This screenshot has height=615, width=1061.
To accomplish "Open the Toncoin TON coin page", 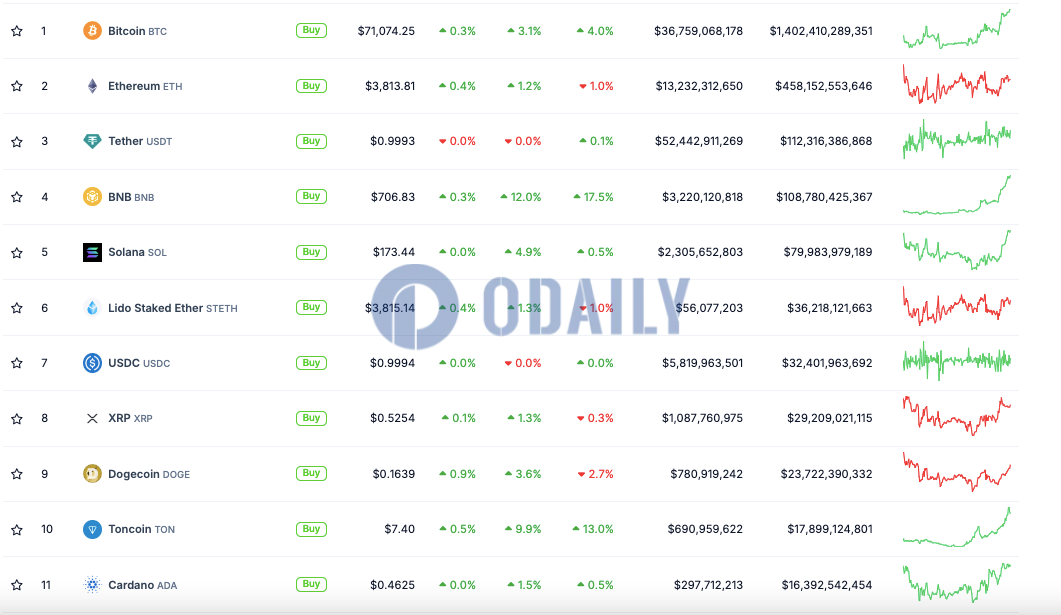I will (x=141, y=529).
